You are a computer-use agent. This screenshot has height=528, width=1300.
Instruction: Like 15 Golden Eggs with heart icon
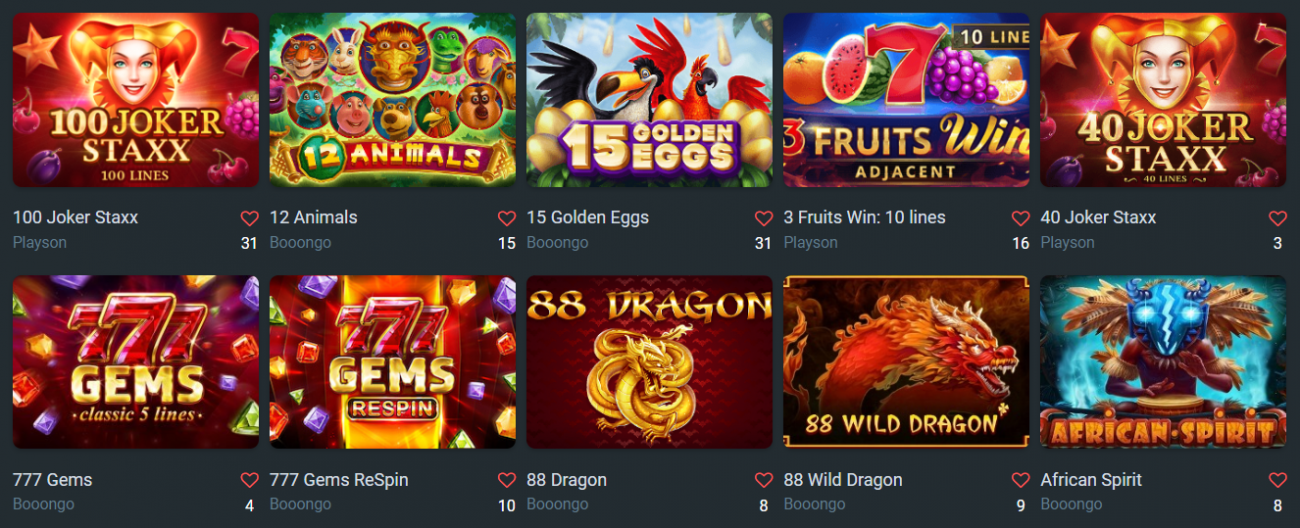click(763, 218)
